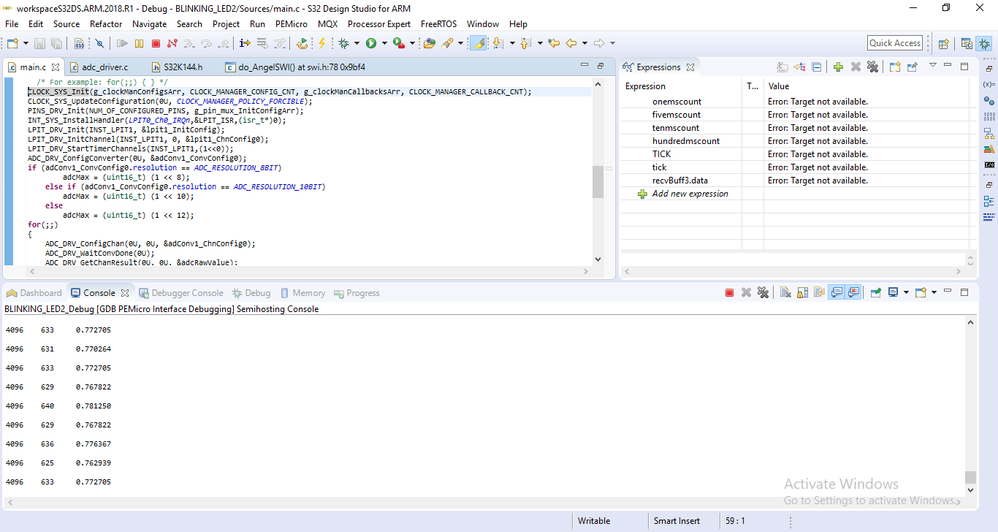
Task: Open Expressions View Menu triangle
Action: point(932,66)
